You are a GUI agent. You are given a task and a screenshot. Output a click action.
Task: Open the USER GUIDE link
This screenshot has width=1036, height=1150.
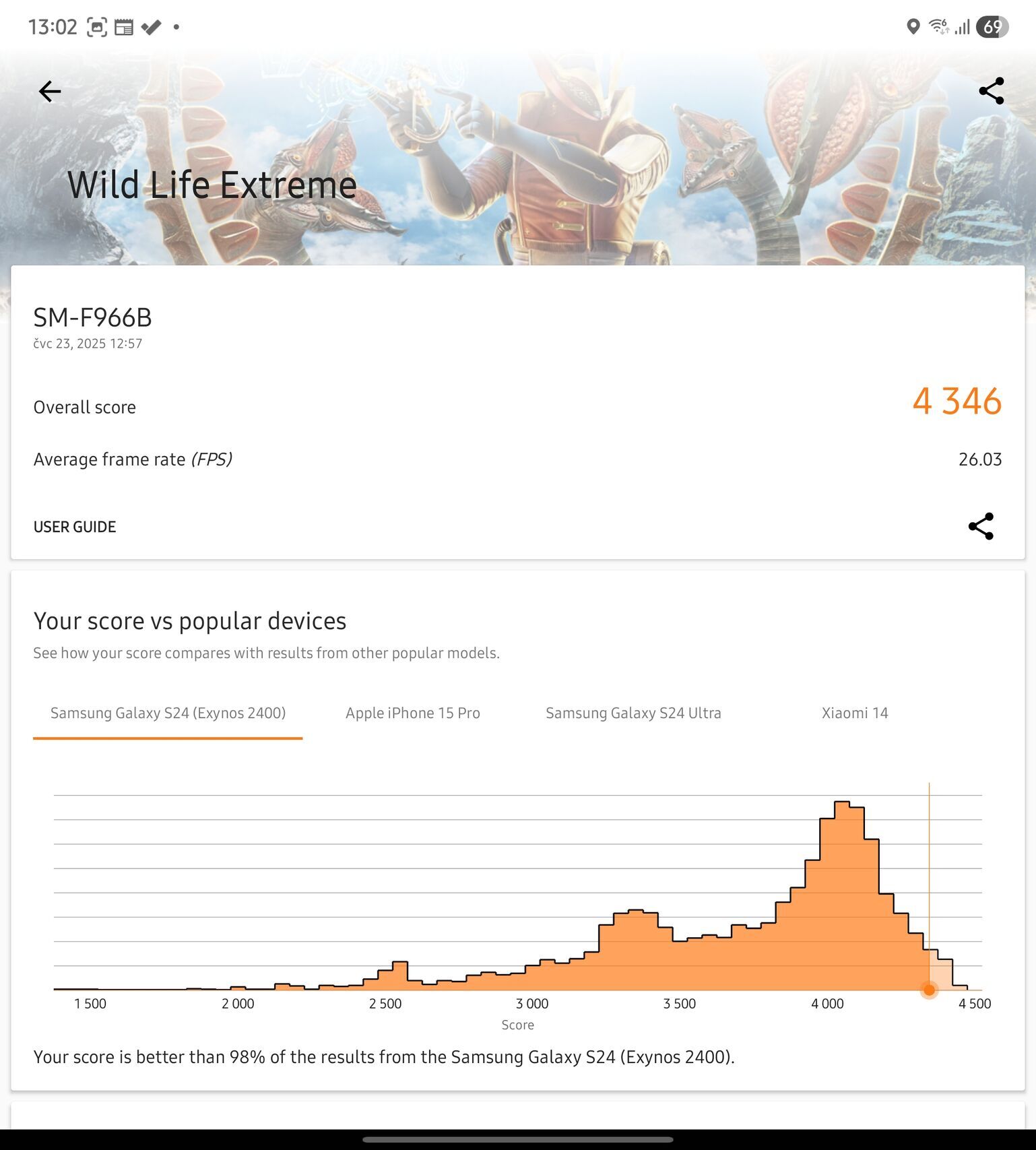tap(75, 527)
